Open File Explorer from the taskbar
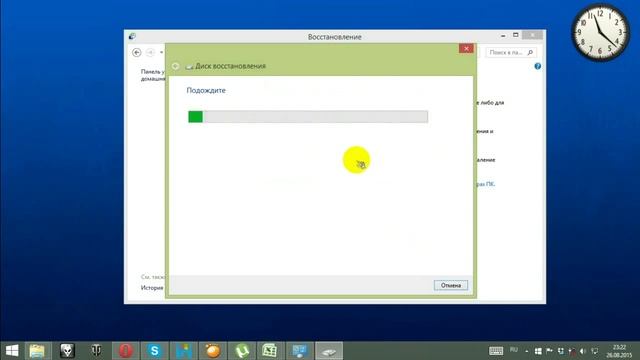Image resolution: width=640 pixels, height=360 pixels. [x=37, y=351]
